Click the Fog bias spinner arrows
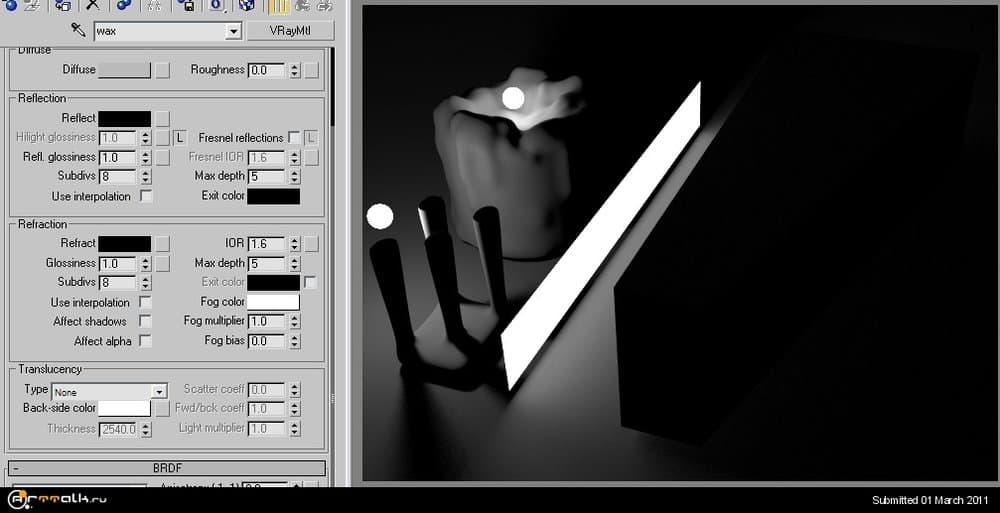This screenshot has width=1000, height=513. click(294, 341)
